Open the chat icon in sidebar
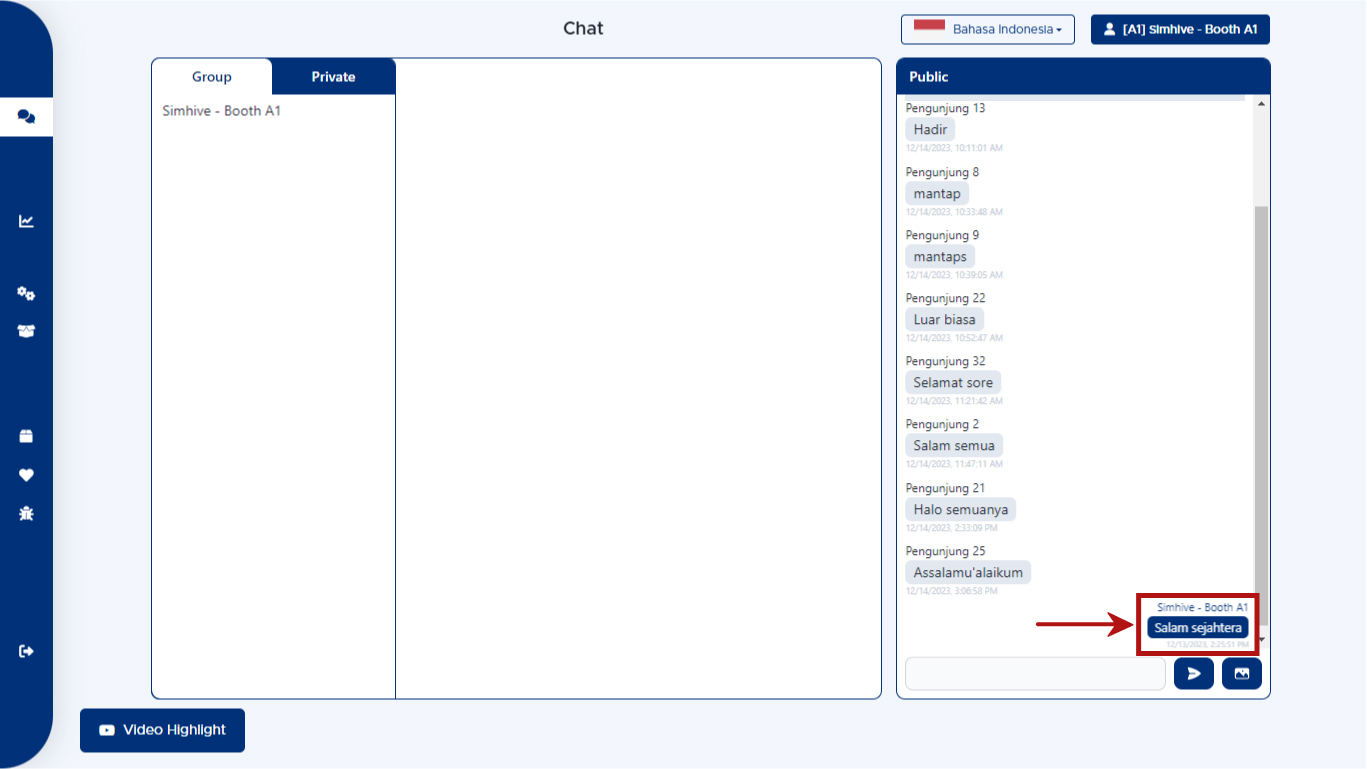 click(x=26, y=117)
